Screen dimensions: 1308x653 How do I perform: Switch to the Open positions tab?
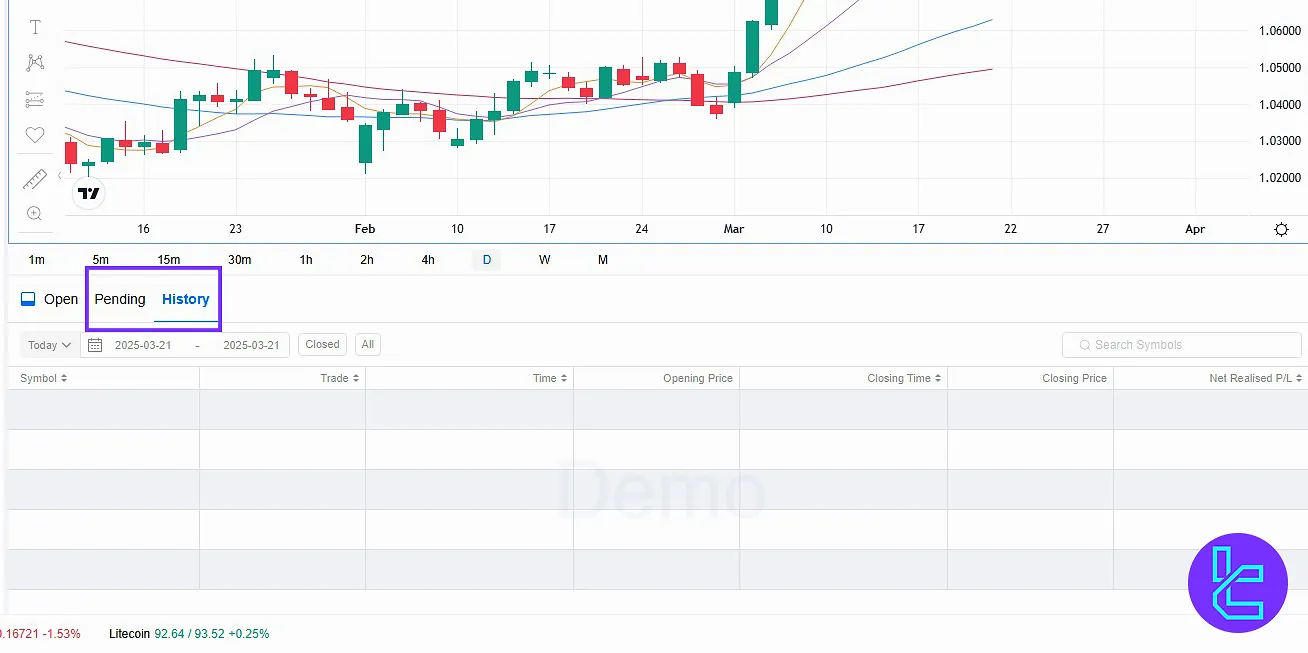[50, 299]
